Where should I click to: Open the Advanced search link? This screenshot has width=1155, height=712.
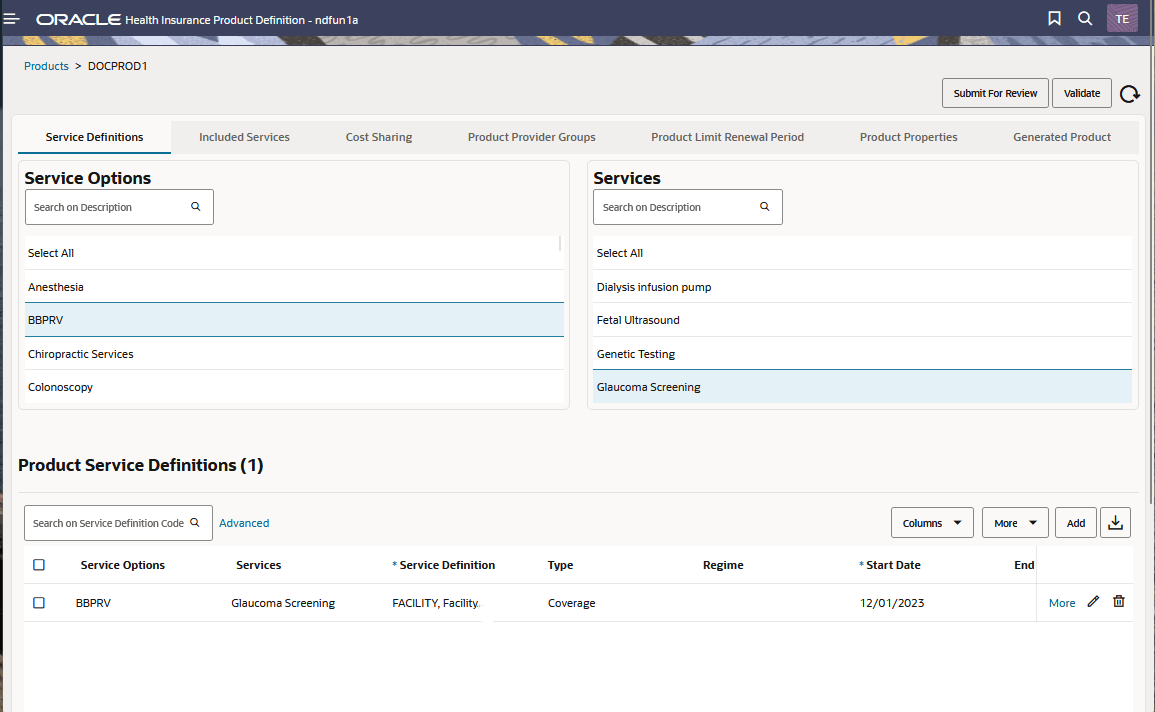click(x=244, y=523)
